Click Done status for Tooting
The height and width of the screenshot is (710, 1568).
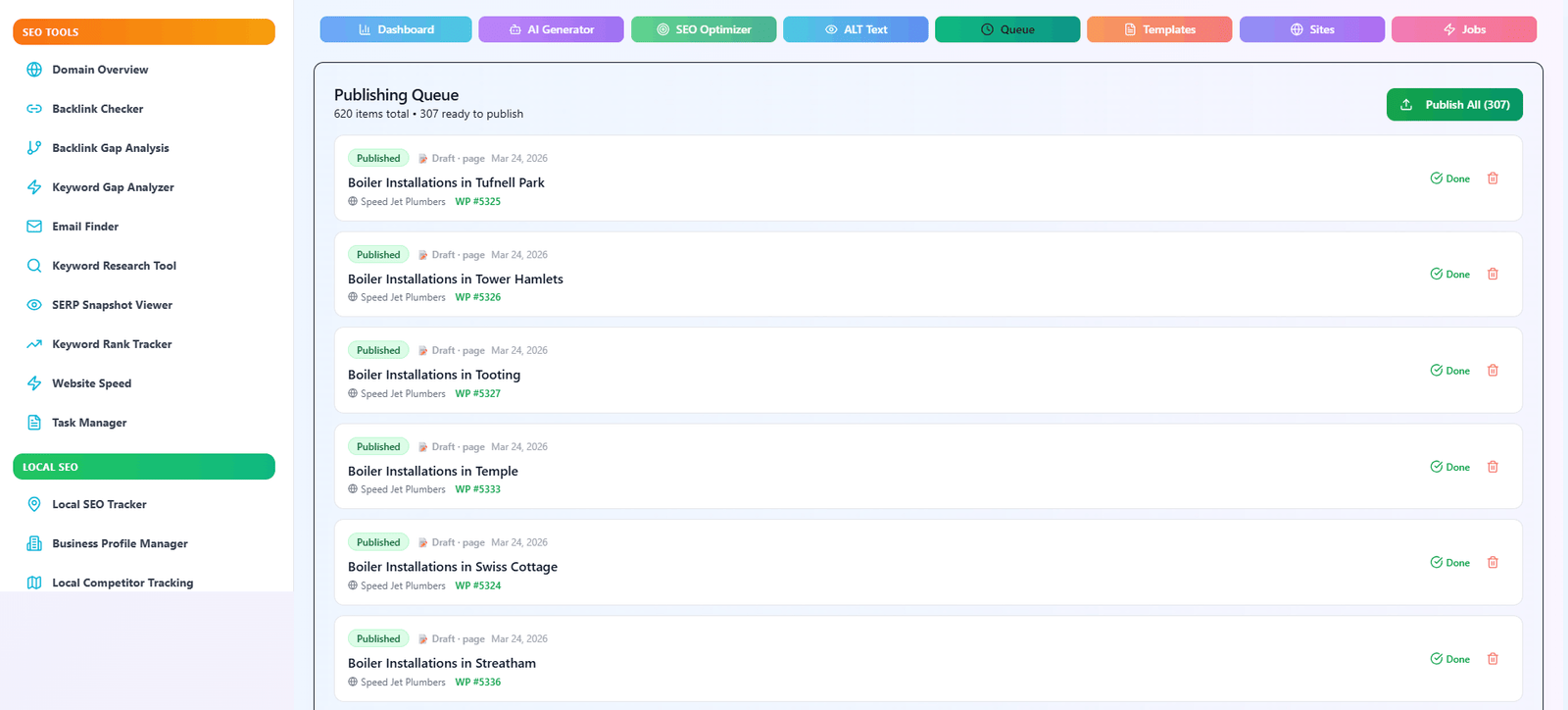click(x=1449, y=371)
